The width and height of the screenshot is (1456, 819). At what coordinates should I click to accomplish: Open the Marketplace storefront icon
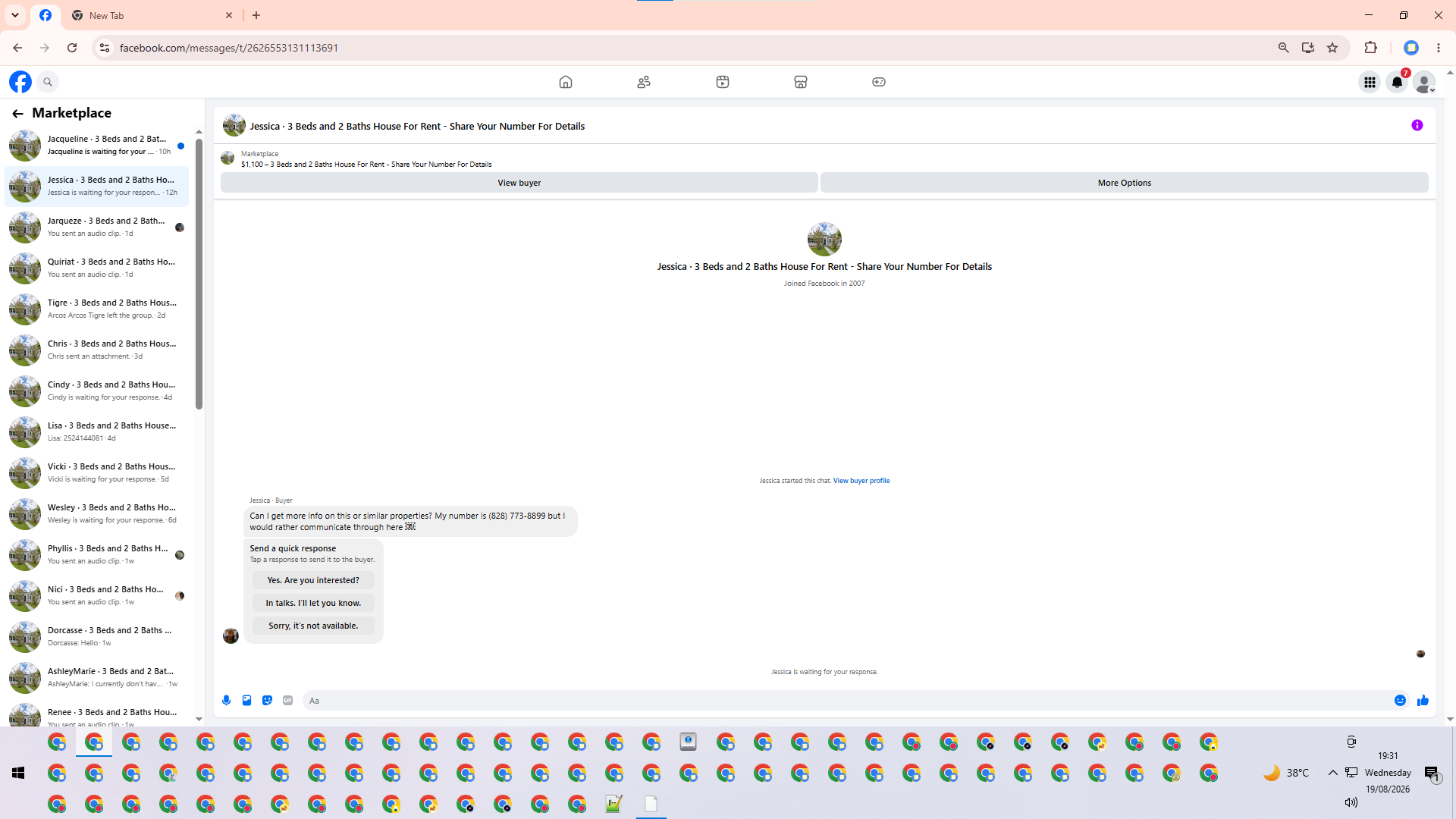tap(801, 82)
